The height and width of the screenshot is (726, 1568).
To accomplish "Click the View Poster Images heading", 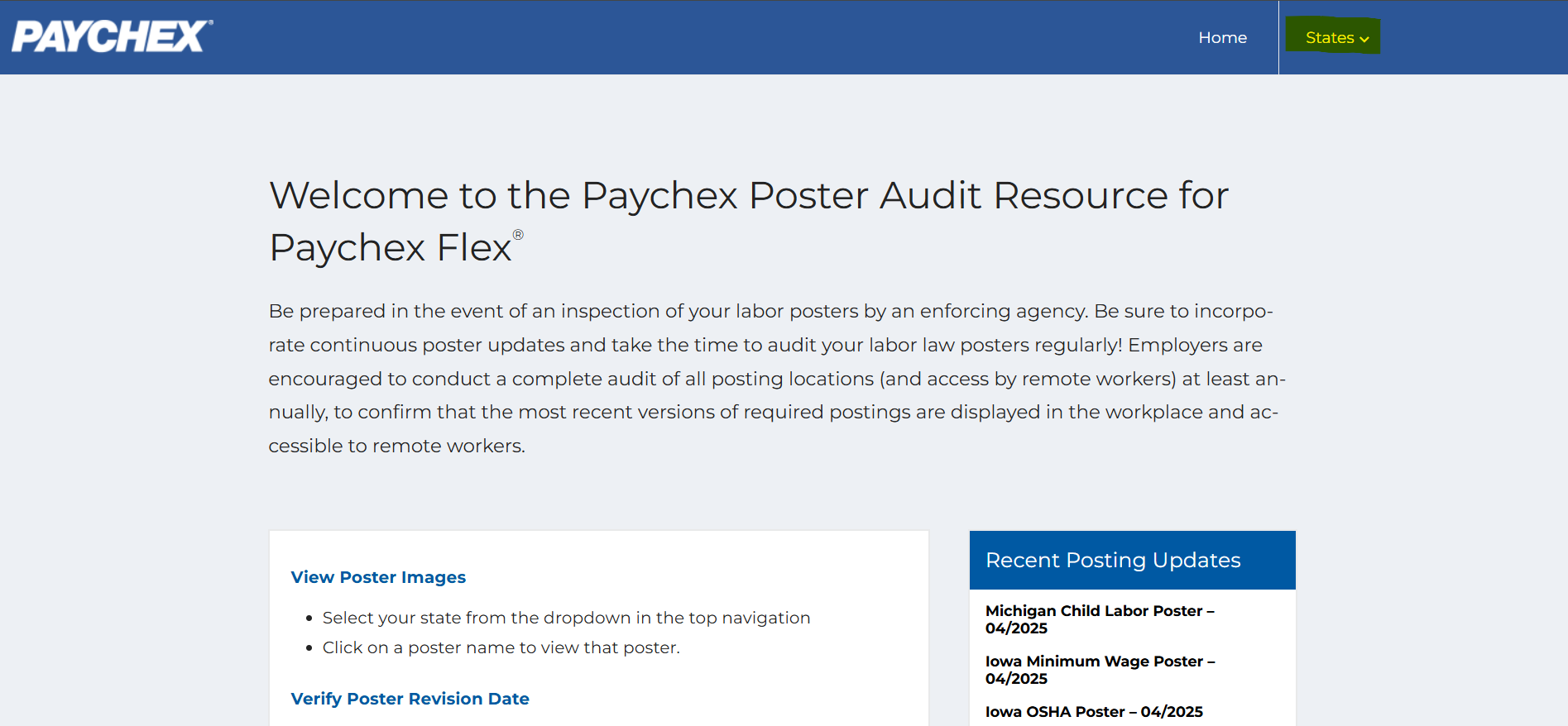I will (x=378, y=577).
